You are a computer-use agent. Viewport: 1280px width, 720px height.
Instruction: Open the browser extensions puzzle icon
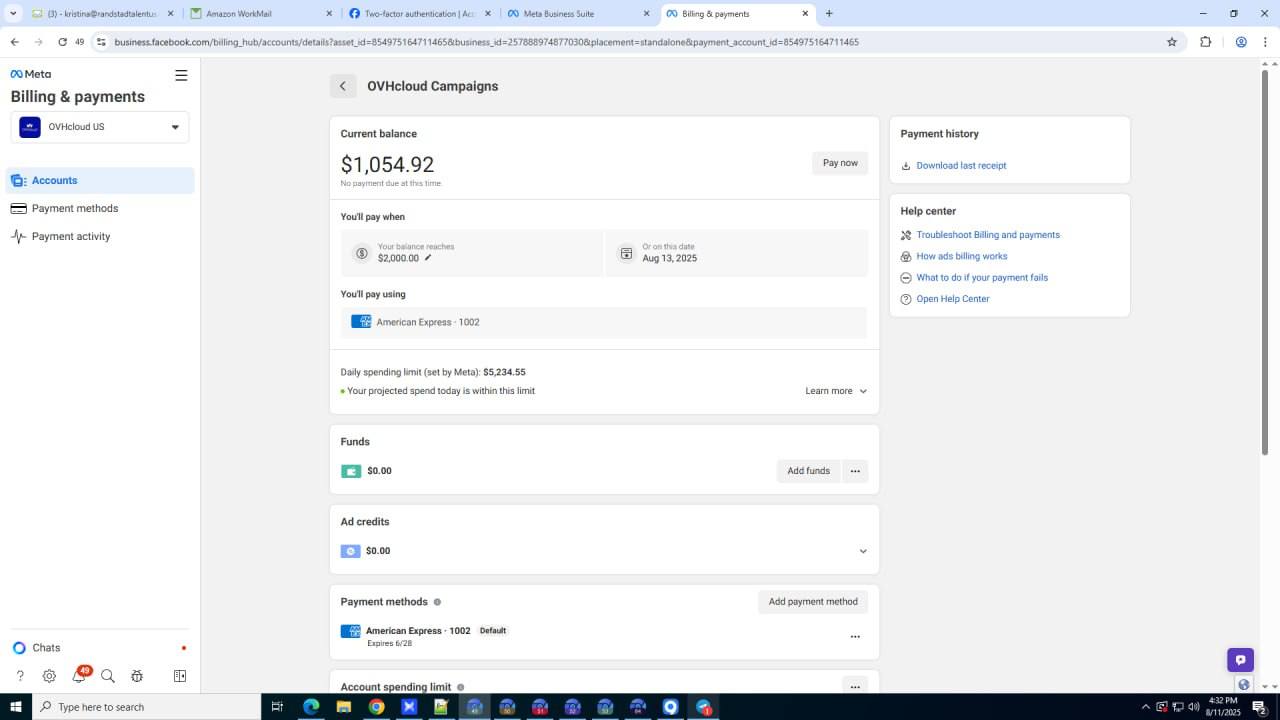pos(1205,42)
